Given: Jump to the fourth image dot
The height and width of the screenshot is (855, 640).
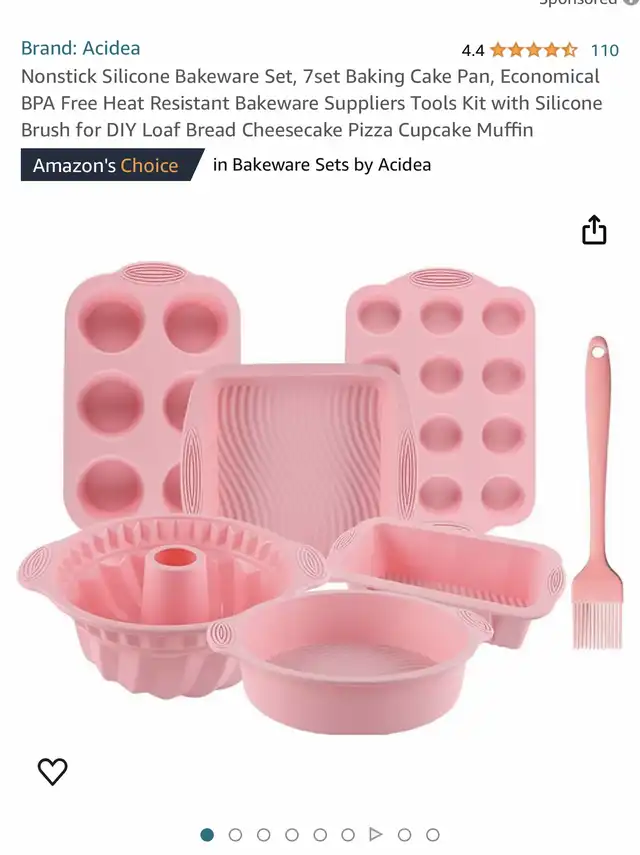Looking at the screenshot, I should [292, 835].
